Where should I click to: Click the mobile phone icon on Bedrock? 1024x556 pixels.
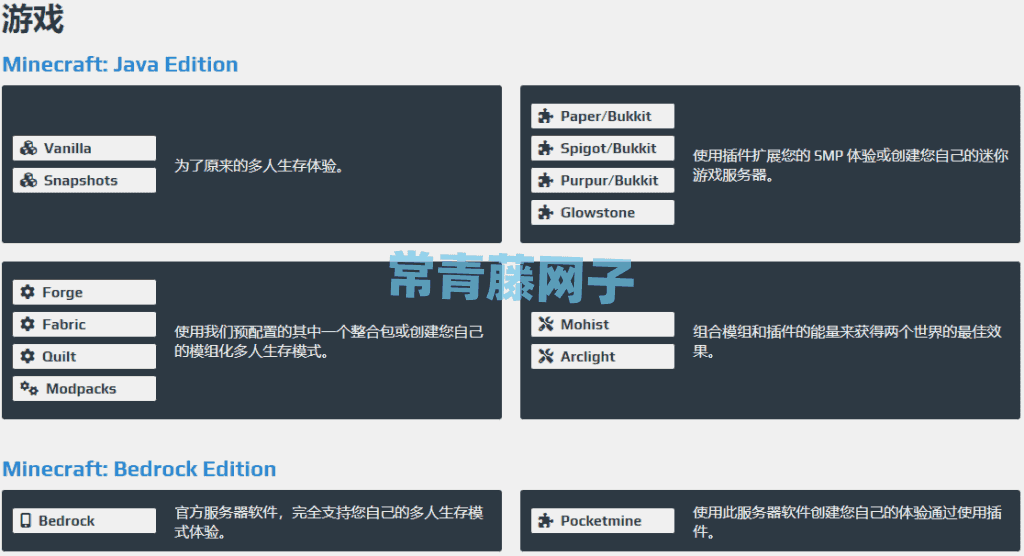pyautogui.click(x=25, y=521)
